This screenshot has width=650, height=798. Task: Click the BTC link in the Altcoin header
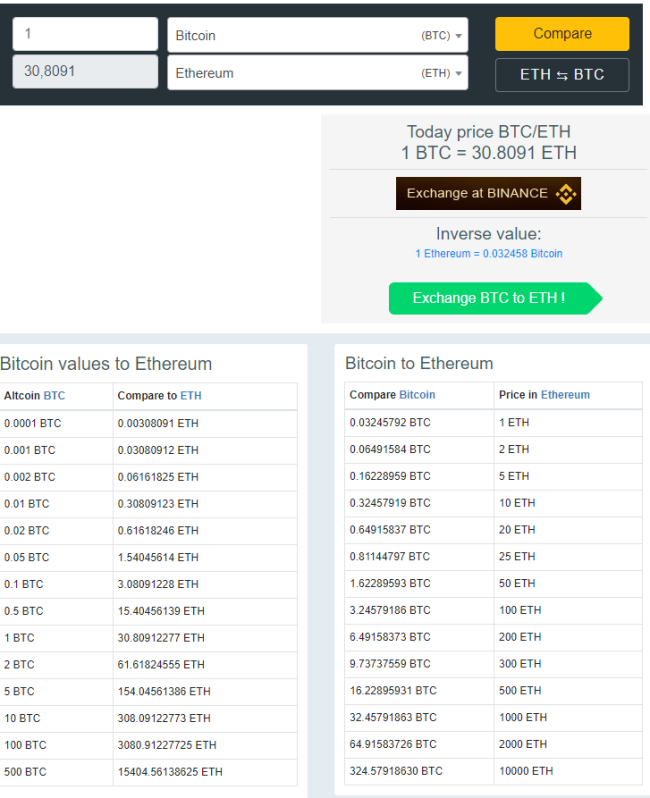pos(54,395)
